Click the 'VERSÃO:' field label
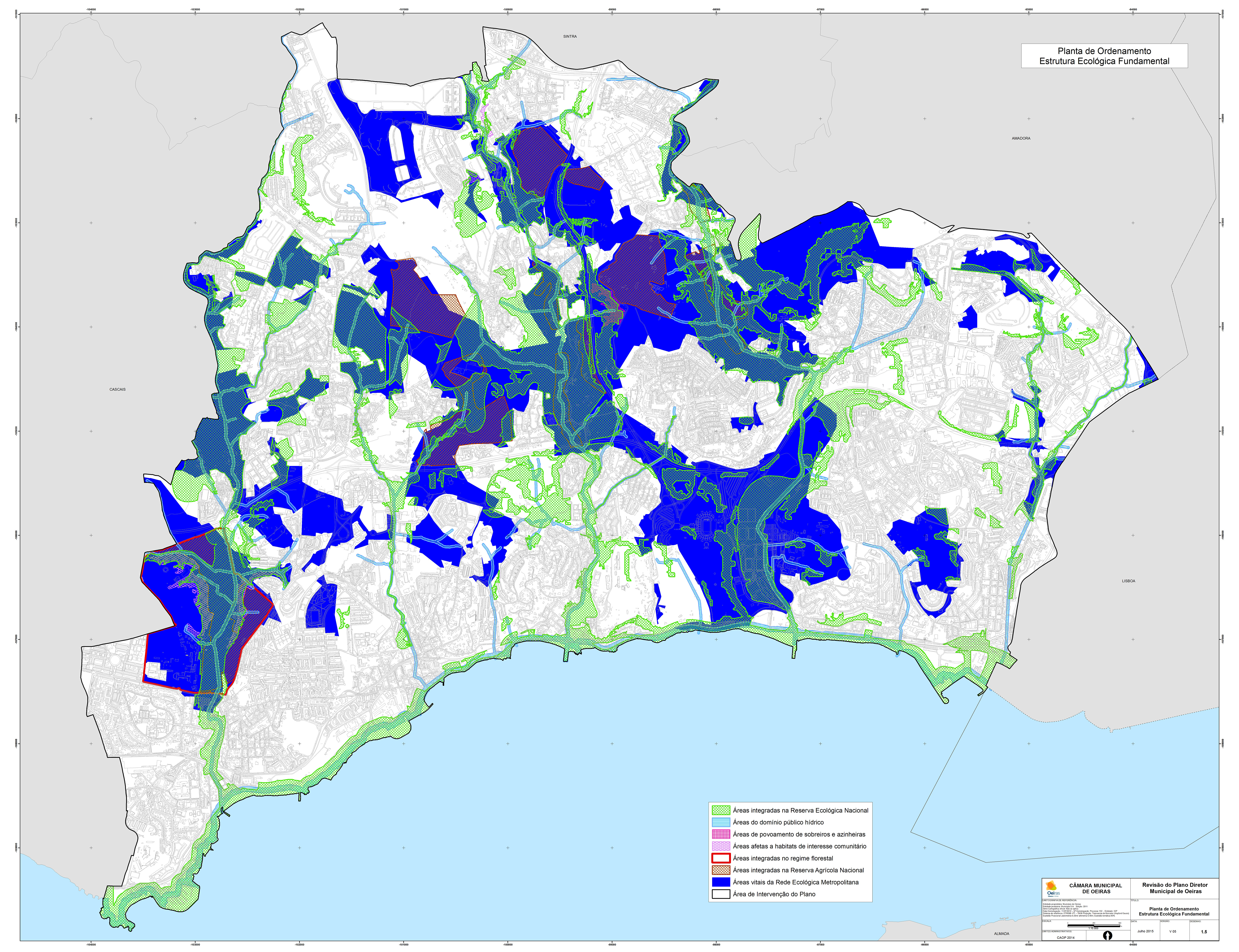The image size is (1239, 952). click(1165, 921)
